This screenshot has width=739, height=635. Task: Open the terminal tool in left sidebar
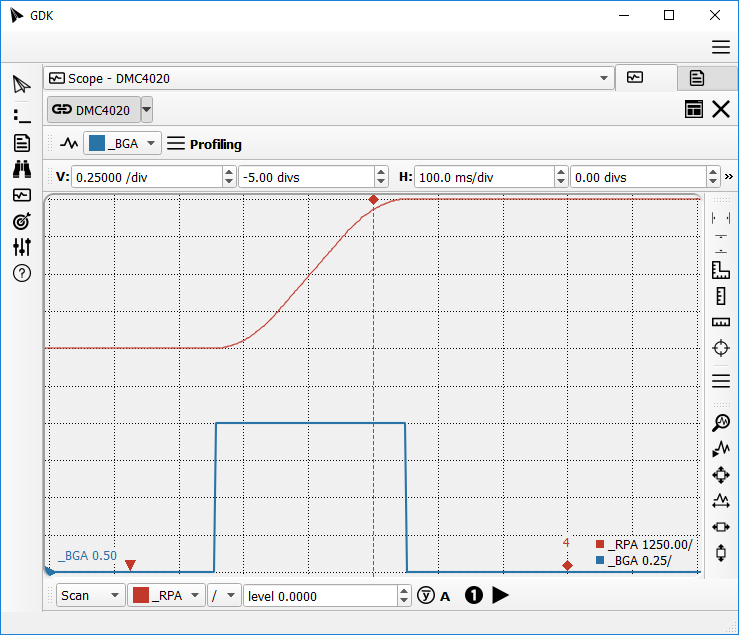coord(21,115)
